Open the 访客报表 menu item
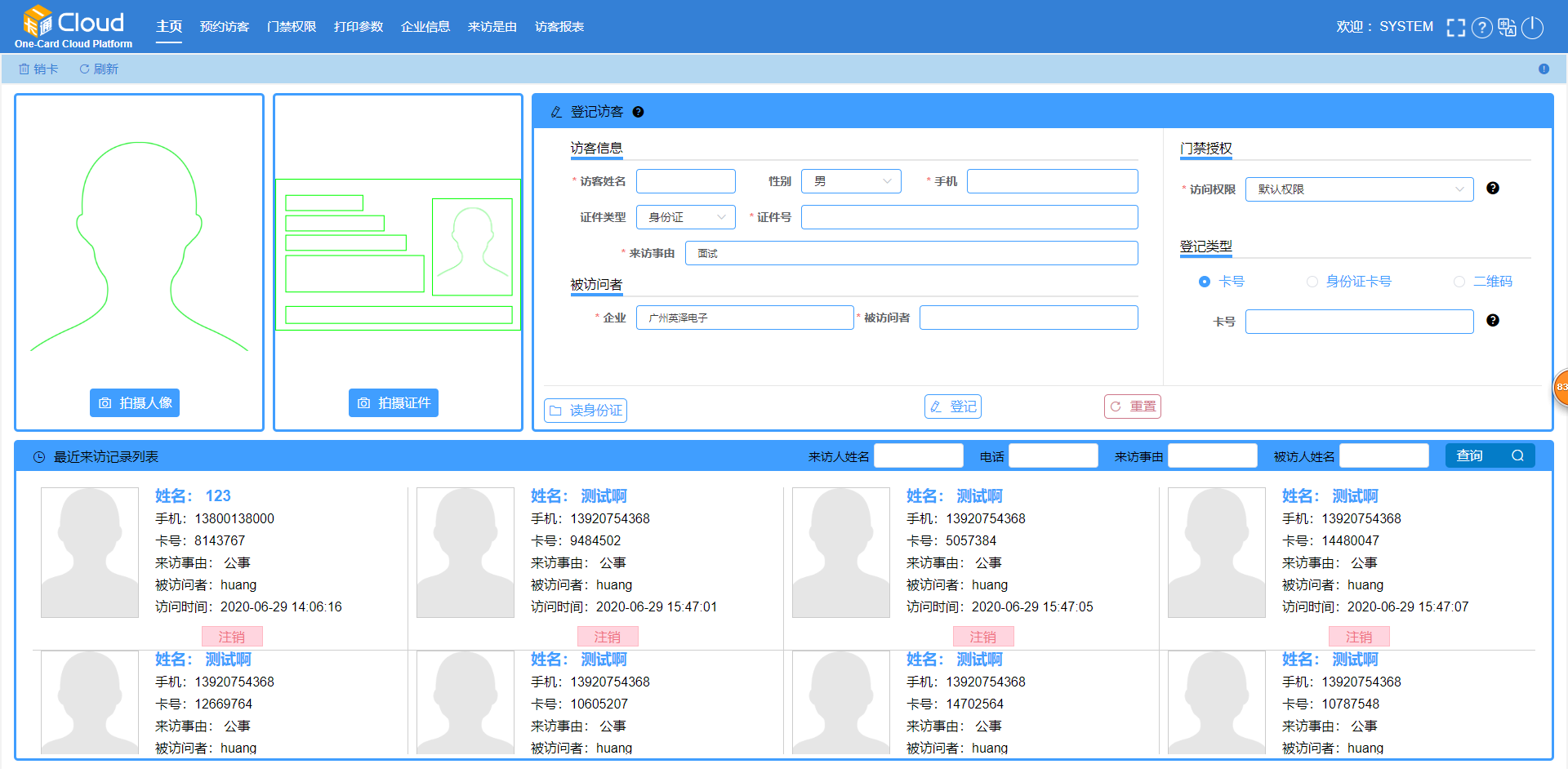Image resolution: width=1568 pixels, height=773 pixels. click(x=559, y=27)
